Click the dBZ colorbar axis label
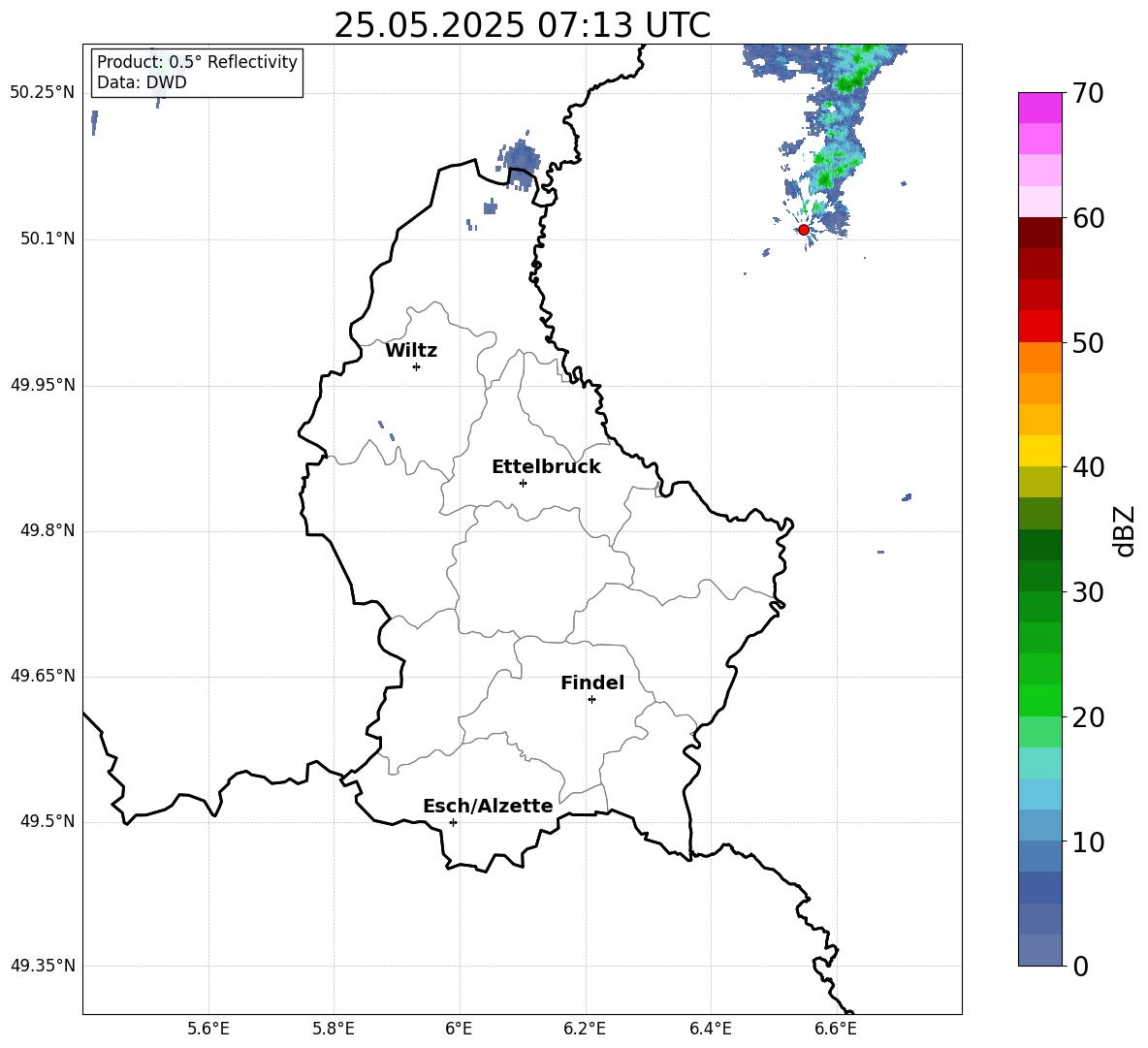 click(1124, 531)
